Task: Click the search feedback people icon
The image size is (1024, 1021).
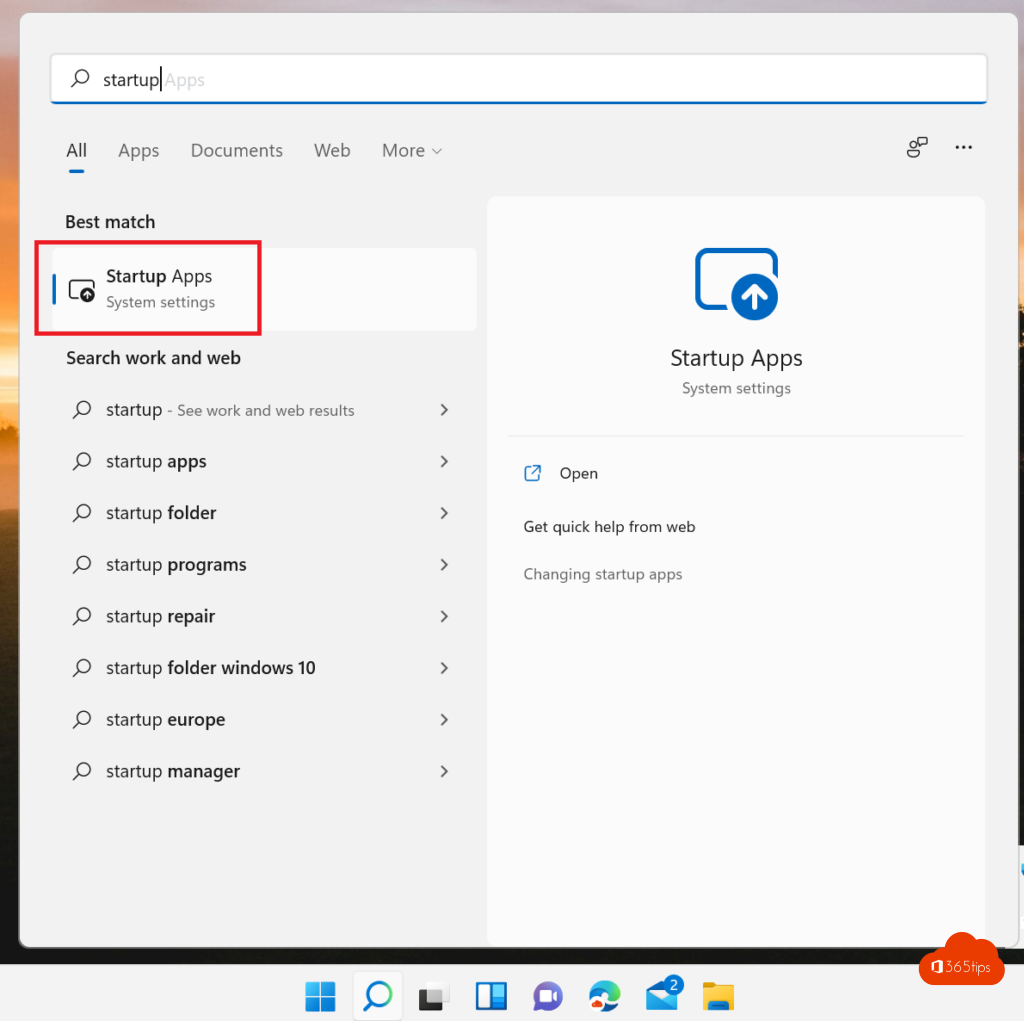Action: (x=917, y=147)
